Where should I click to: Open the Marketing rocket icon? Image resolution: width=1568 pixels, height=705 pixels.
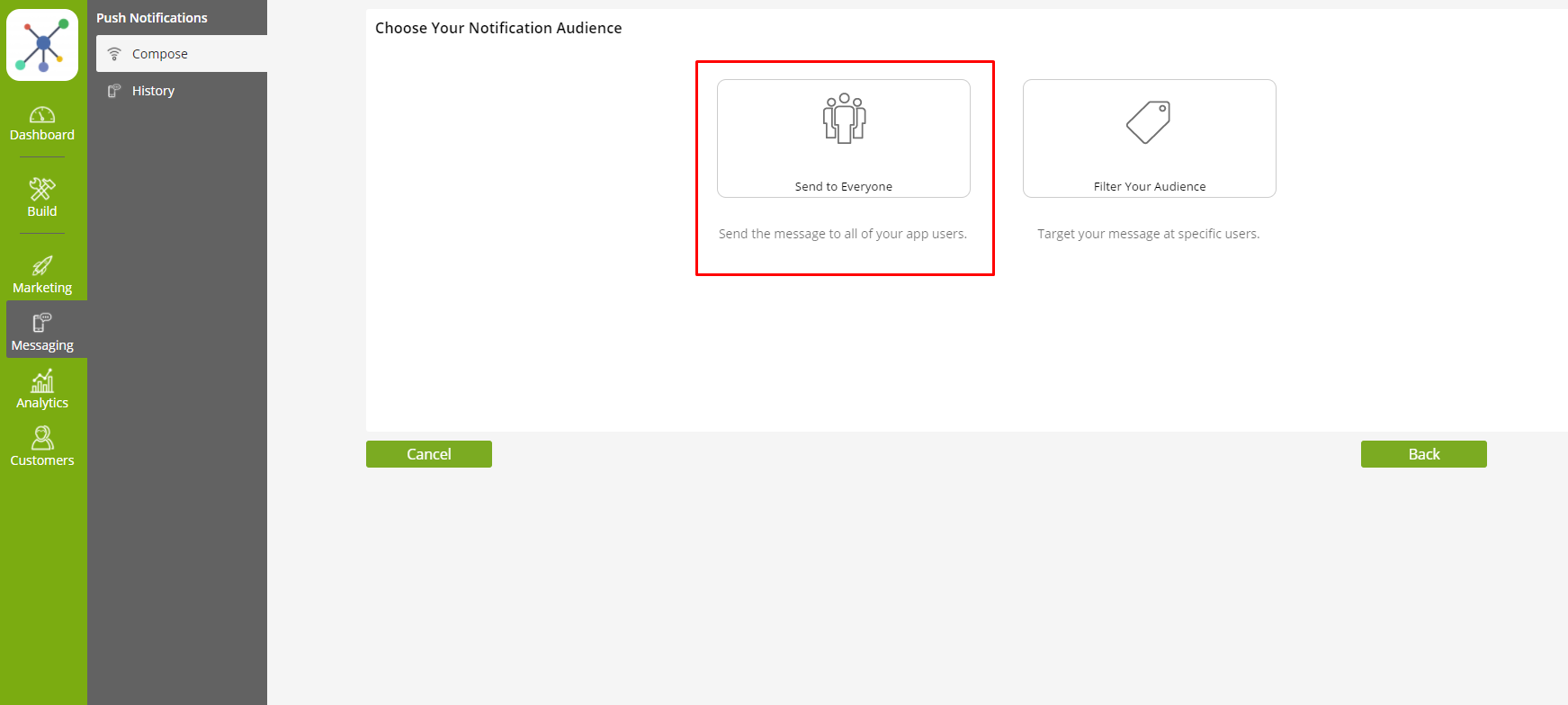point(42,265)
